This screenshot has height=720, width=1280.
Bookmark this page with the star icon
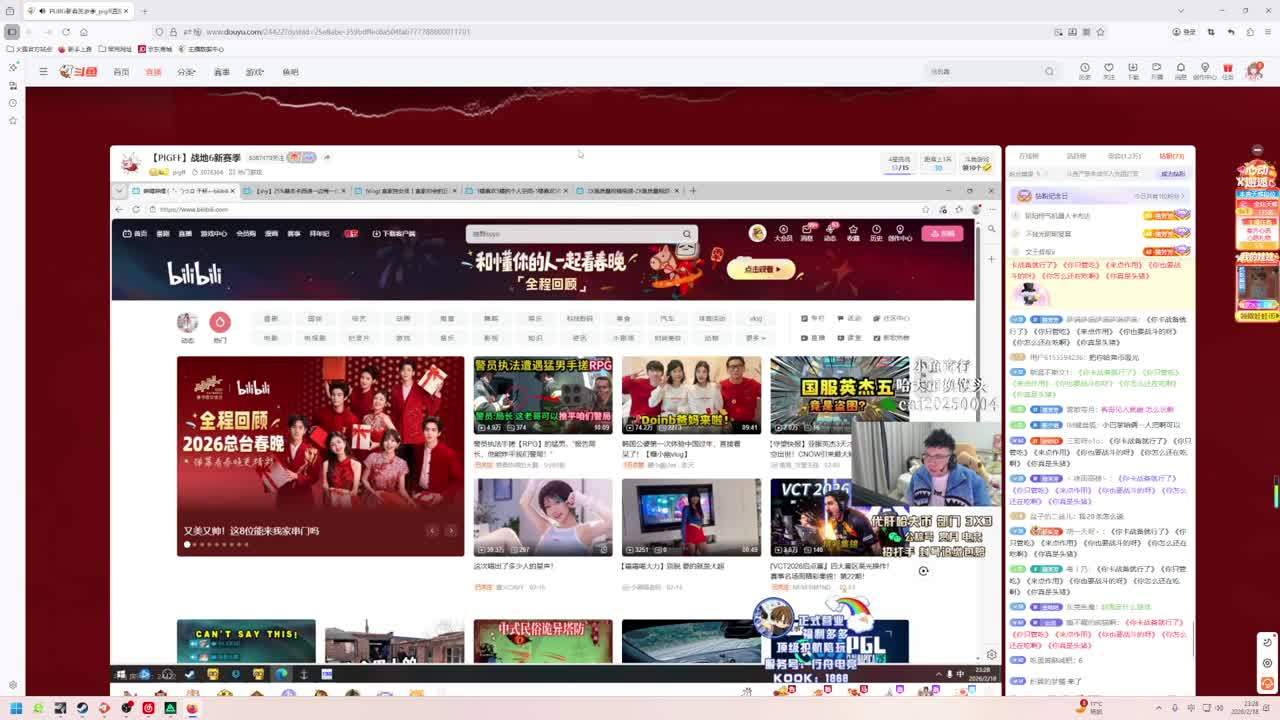click(1101, 32)
